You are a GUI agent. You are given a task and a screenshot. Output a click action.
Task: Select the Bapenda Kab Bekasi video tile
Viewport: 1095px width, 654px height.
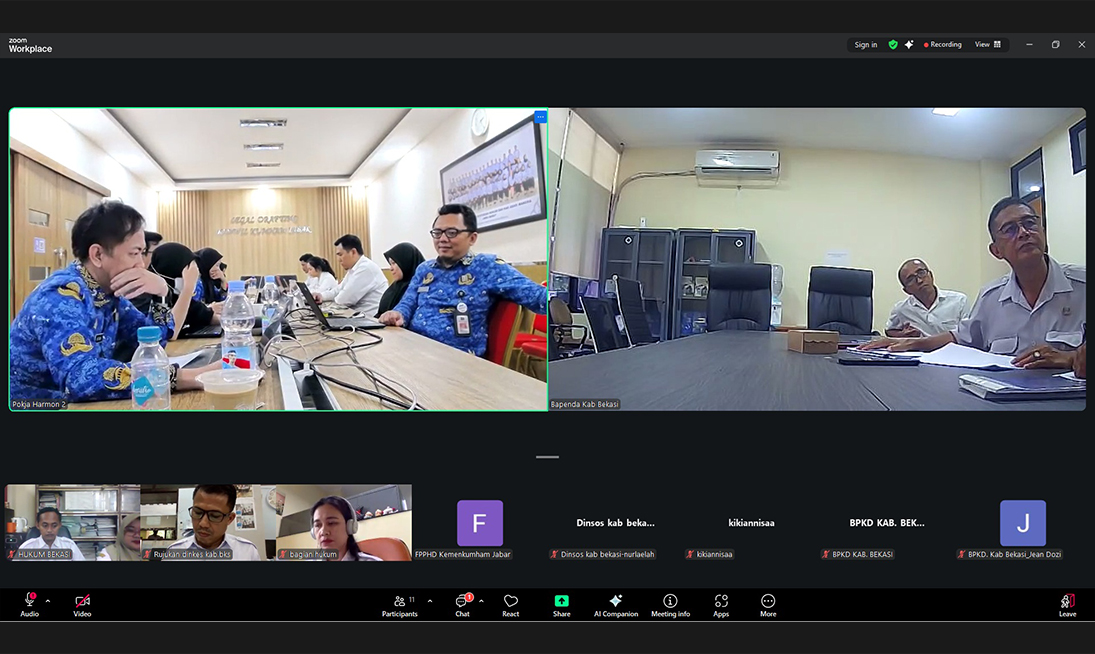(x=816, y=259)
